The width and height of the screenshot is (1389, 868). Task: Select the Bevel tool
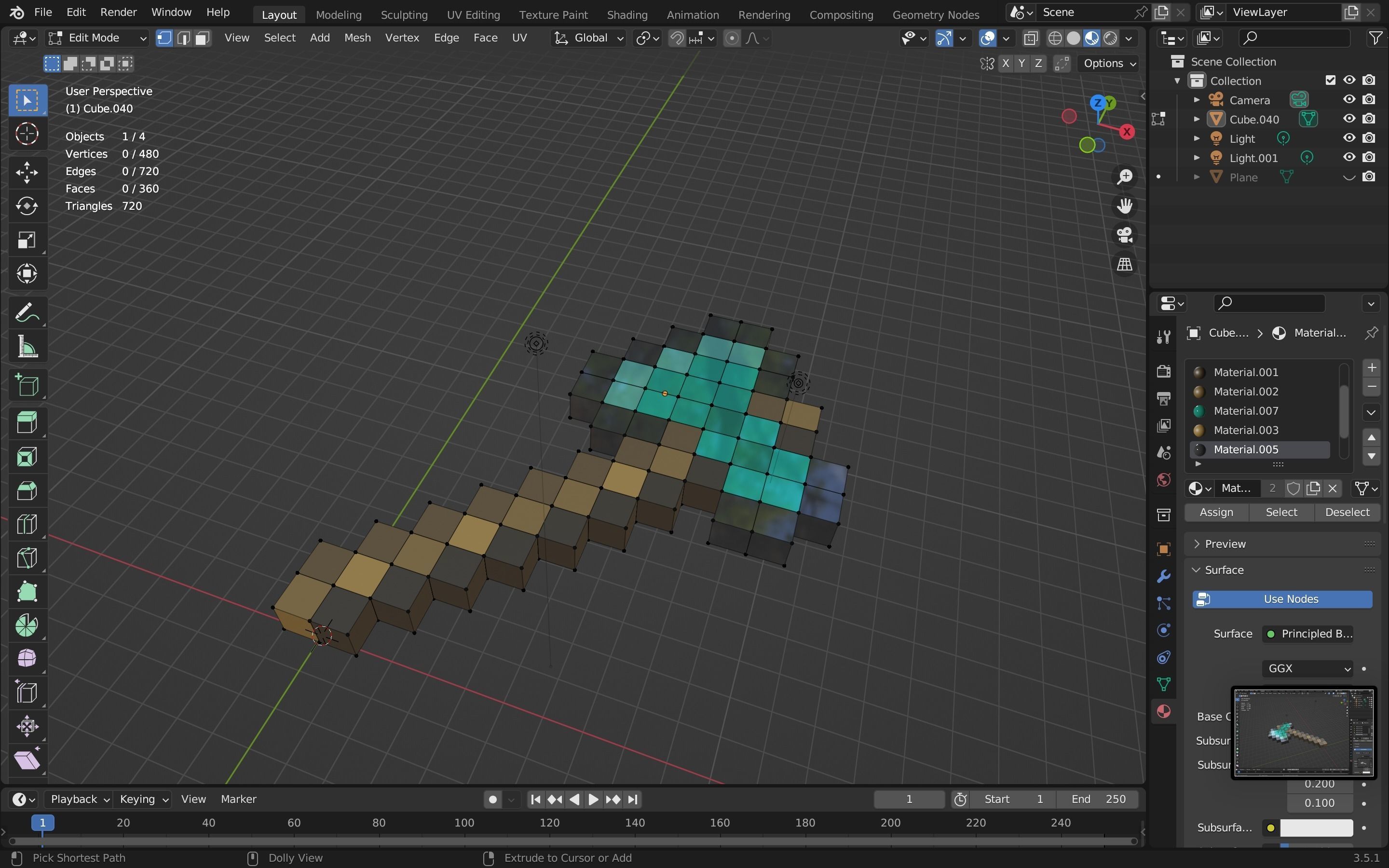click(x=27, y=491)
